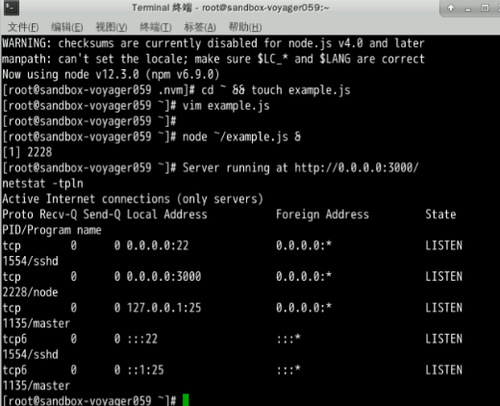Screen dimensions: 500x406
Task: Click the netstat -tpln command text
Action: [x=43, y=184]
